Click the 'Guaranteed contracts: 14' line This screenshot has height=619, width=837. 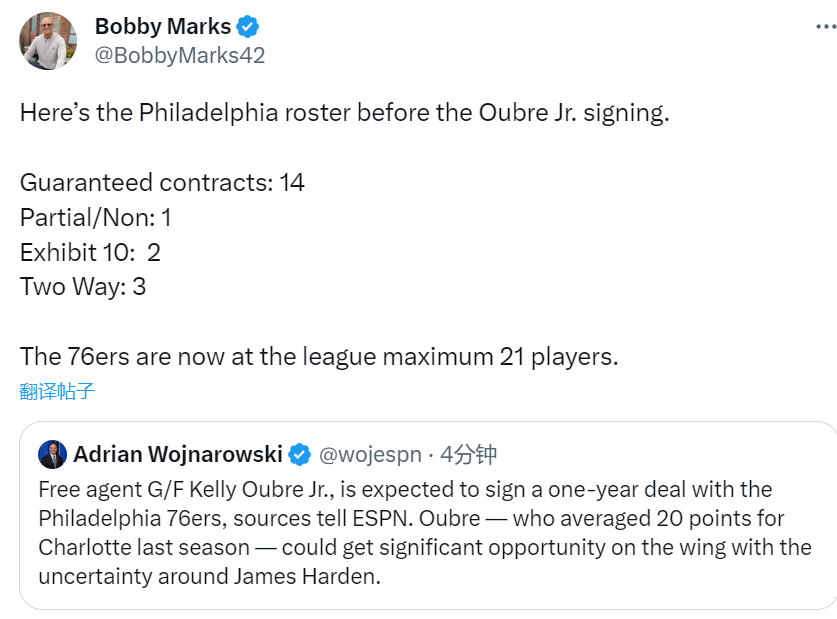tap(162, 182)
